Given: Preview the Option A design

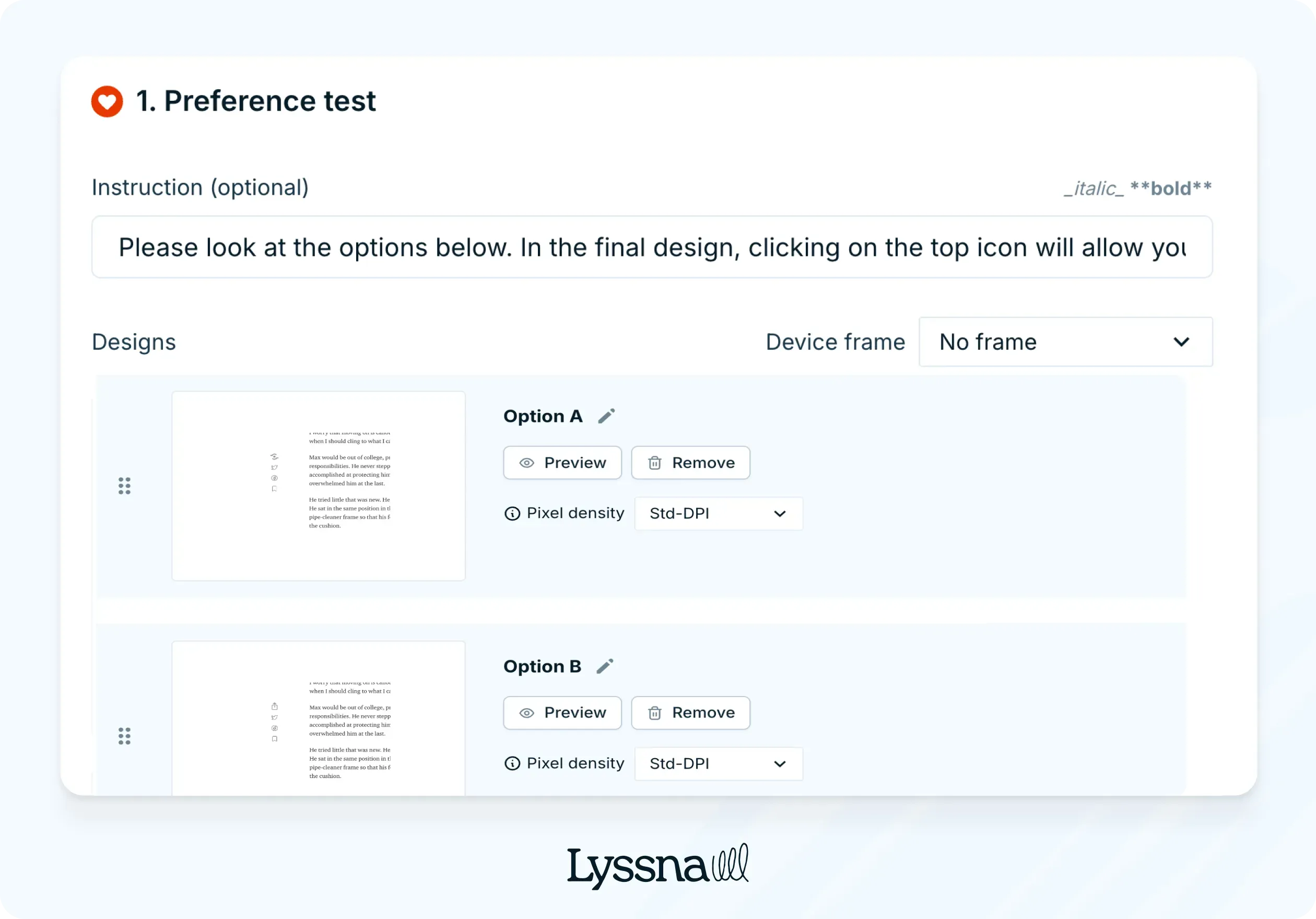Looking at the screenshot, I should pos(562,463).
